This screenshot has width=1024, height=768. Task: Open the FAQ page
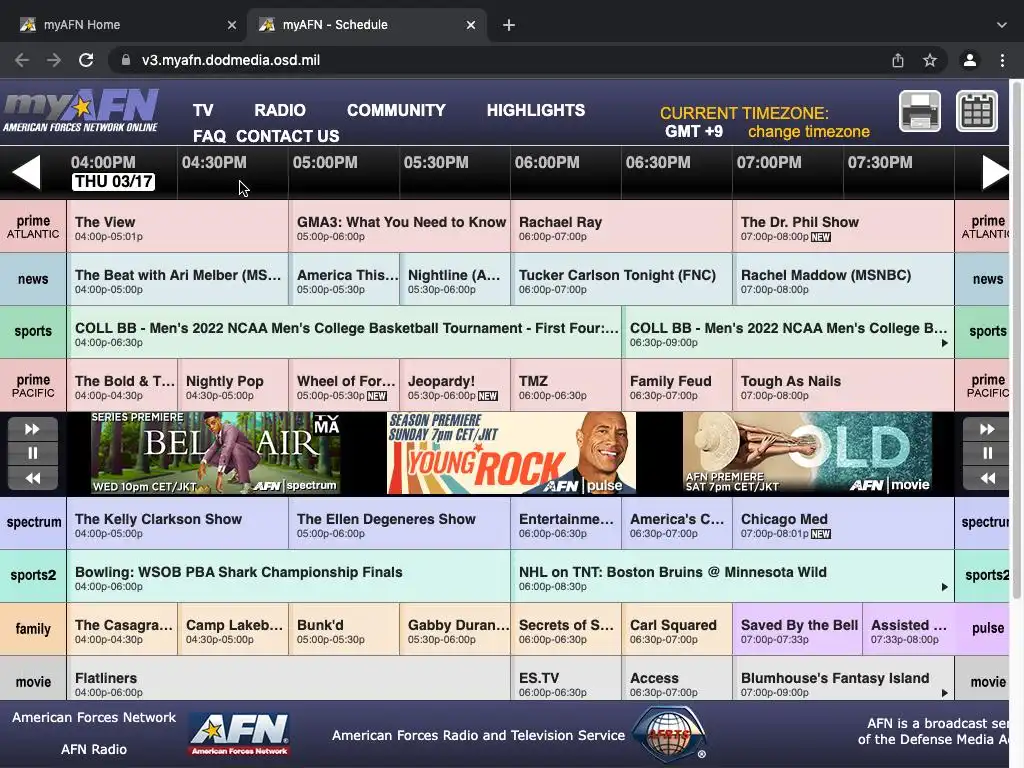pyautogui.click(x=209, y=136)
